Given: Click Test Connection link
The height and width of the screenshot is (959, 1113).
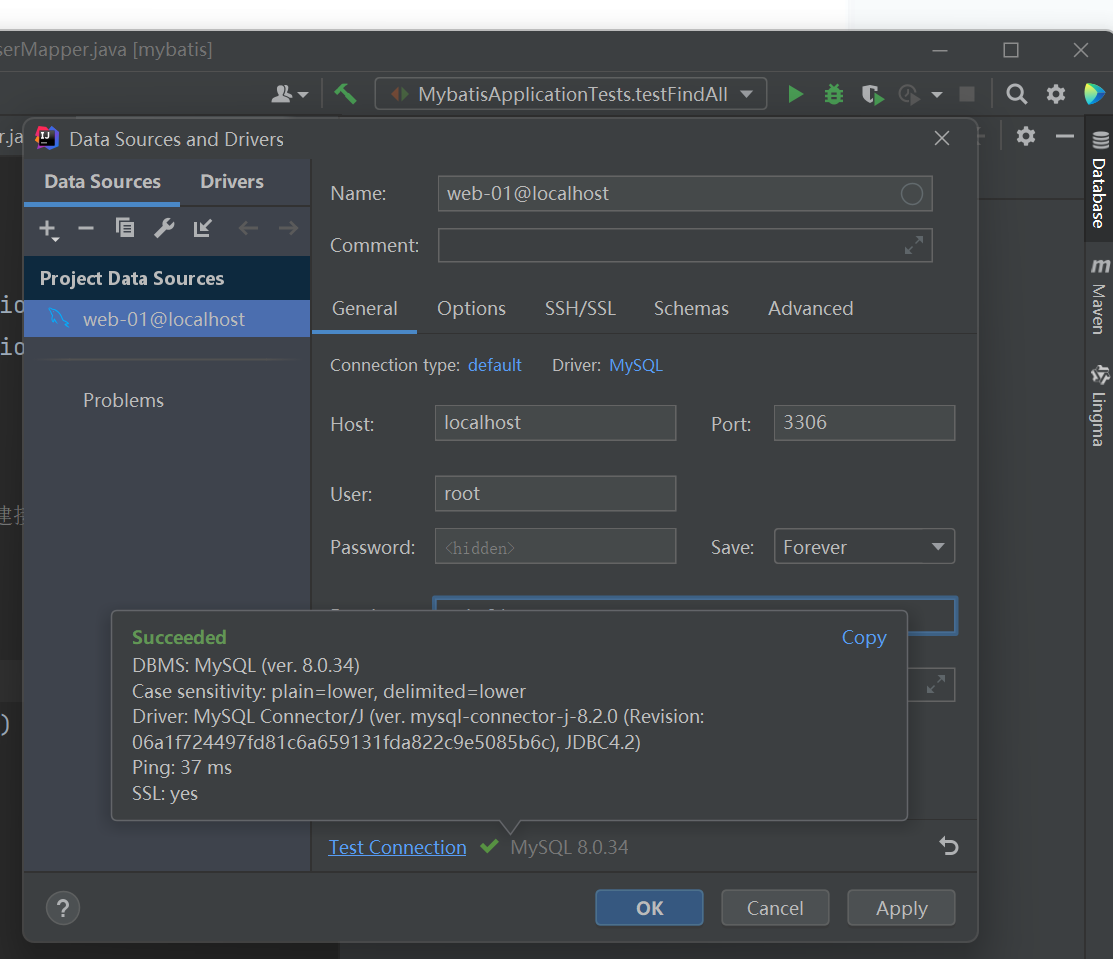Looking at the screenshot, I should tap(397, 847).
